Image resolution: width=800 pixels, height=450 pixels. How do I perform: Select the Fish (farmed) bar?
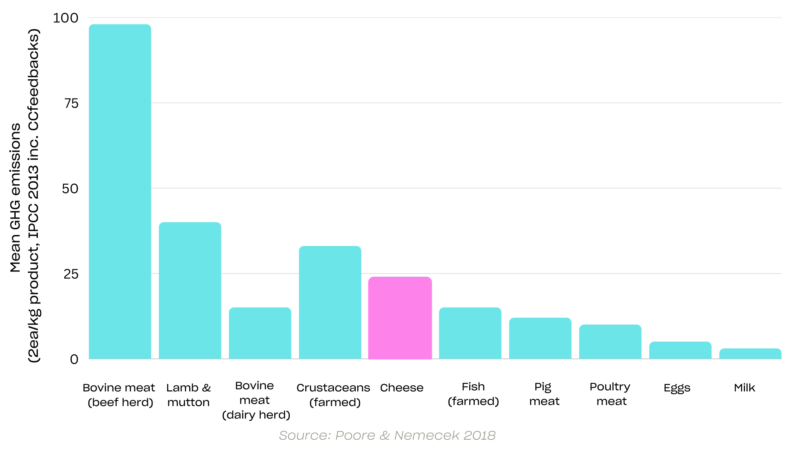pyautogui.click(x=470, y=333)
